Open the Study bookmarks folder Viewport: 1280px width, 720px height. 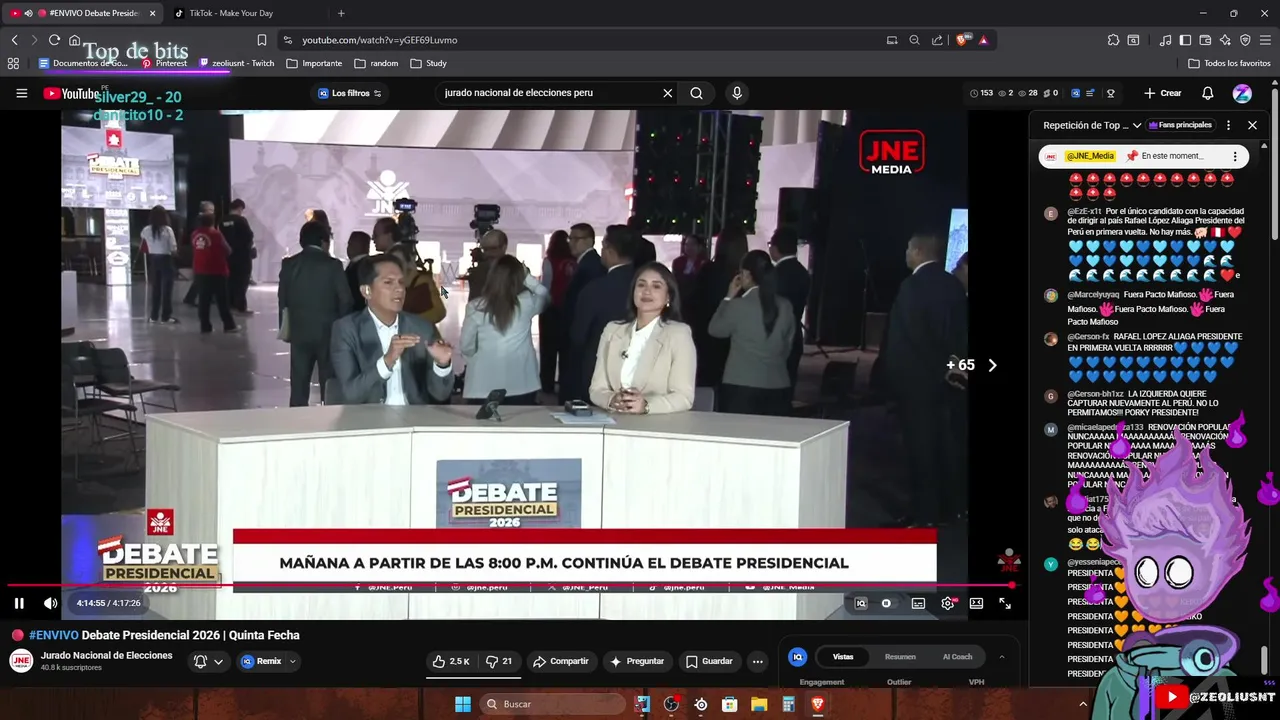tap(429, 63)
